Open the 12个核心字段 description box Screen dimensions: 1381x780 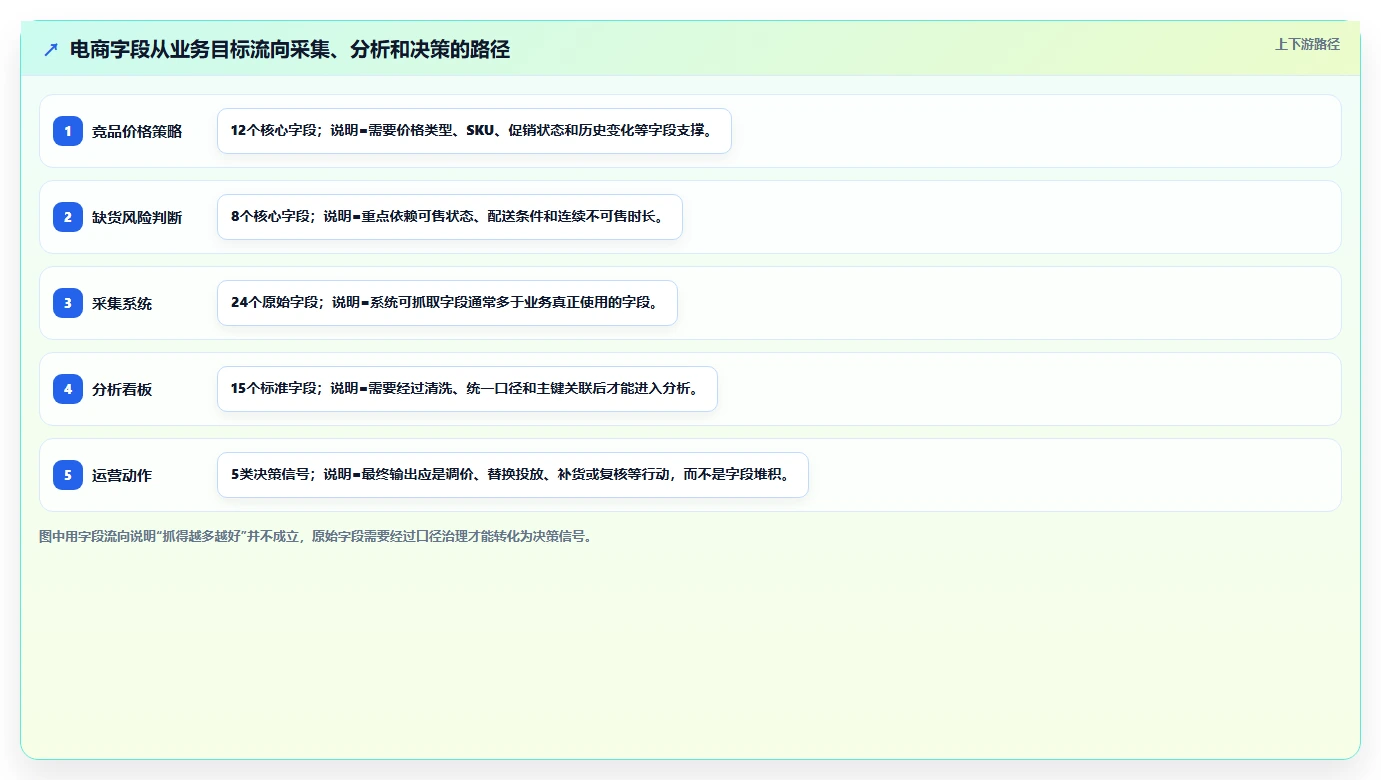point(474,131)
